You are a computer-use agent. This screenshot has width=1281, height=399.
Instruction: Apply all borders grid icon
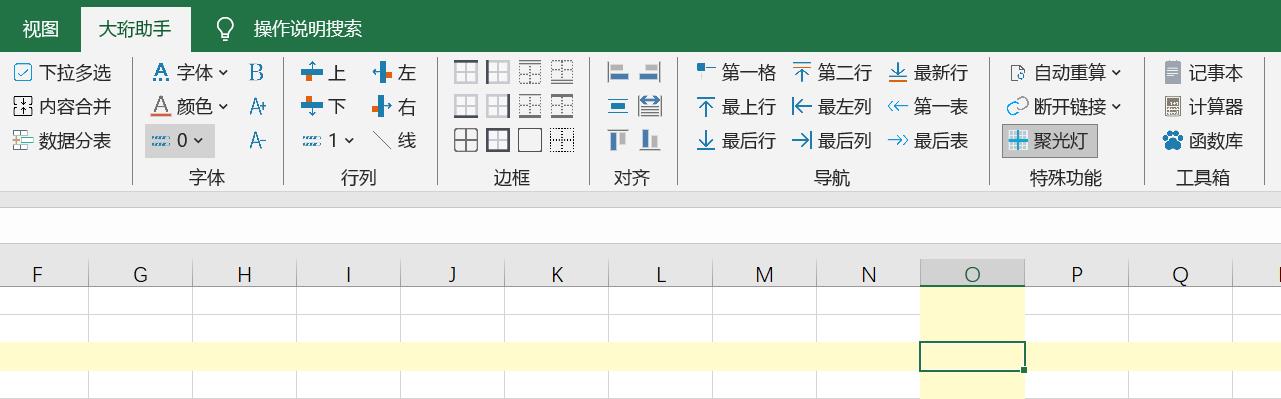466,141
